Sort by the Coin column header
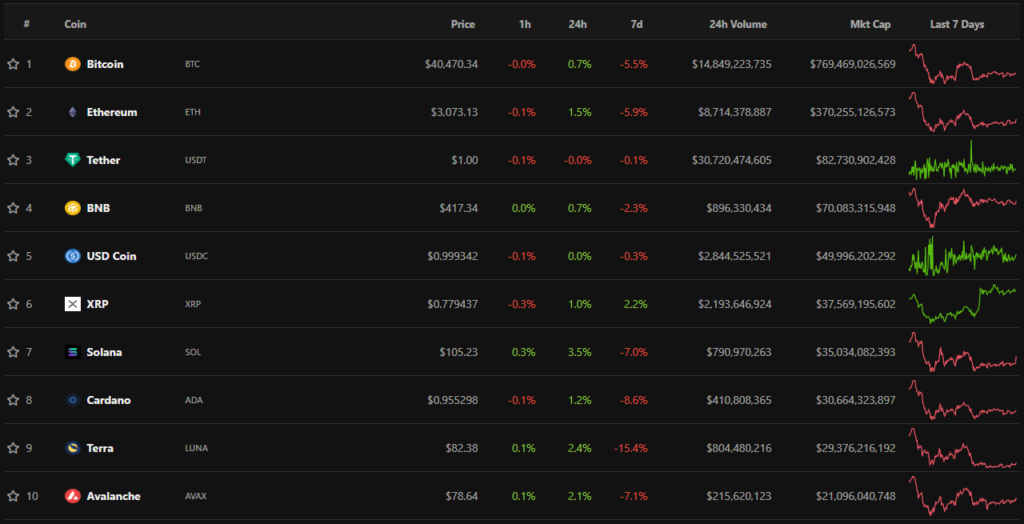The image size is (1024, 524). coord(75,24)
